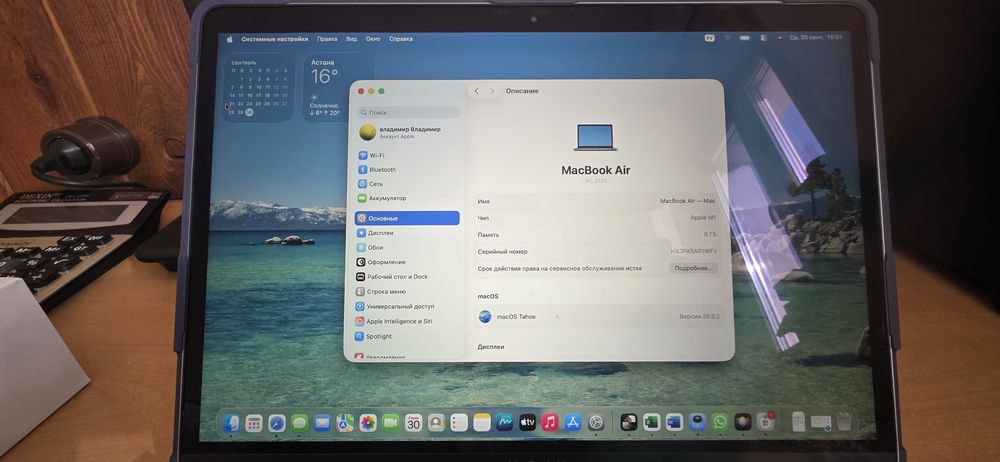
Task: Select Универсальный доступ in sidebar
Action: (x=407, y=306)
